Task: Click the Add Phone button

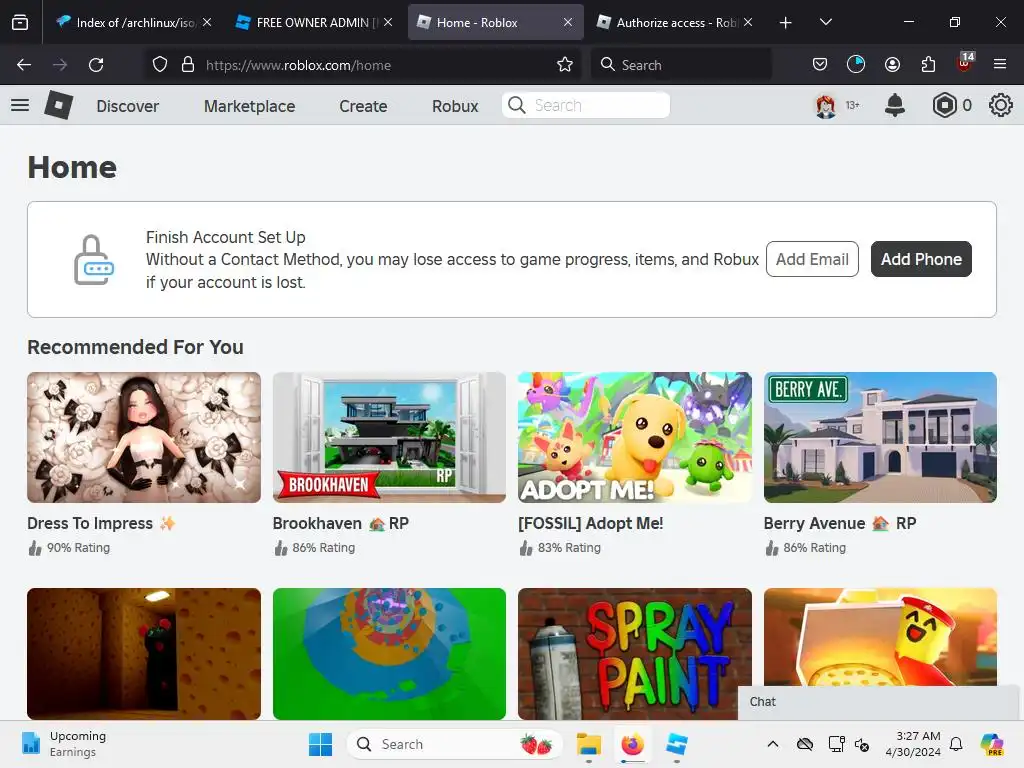Action: pyautogui.click(x=921, y=259)
